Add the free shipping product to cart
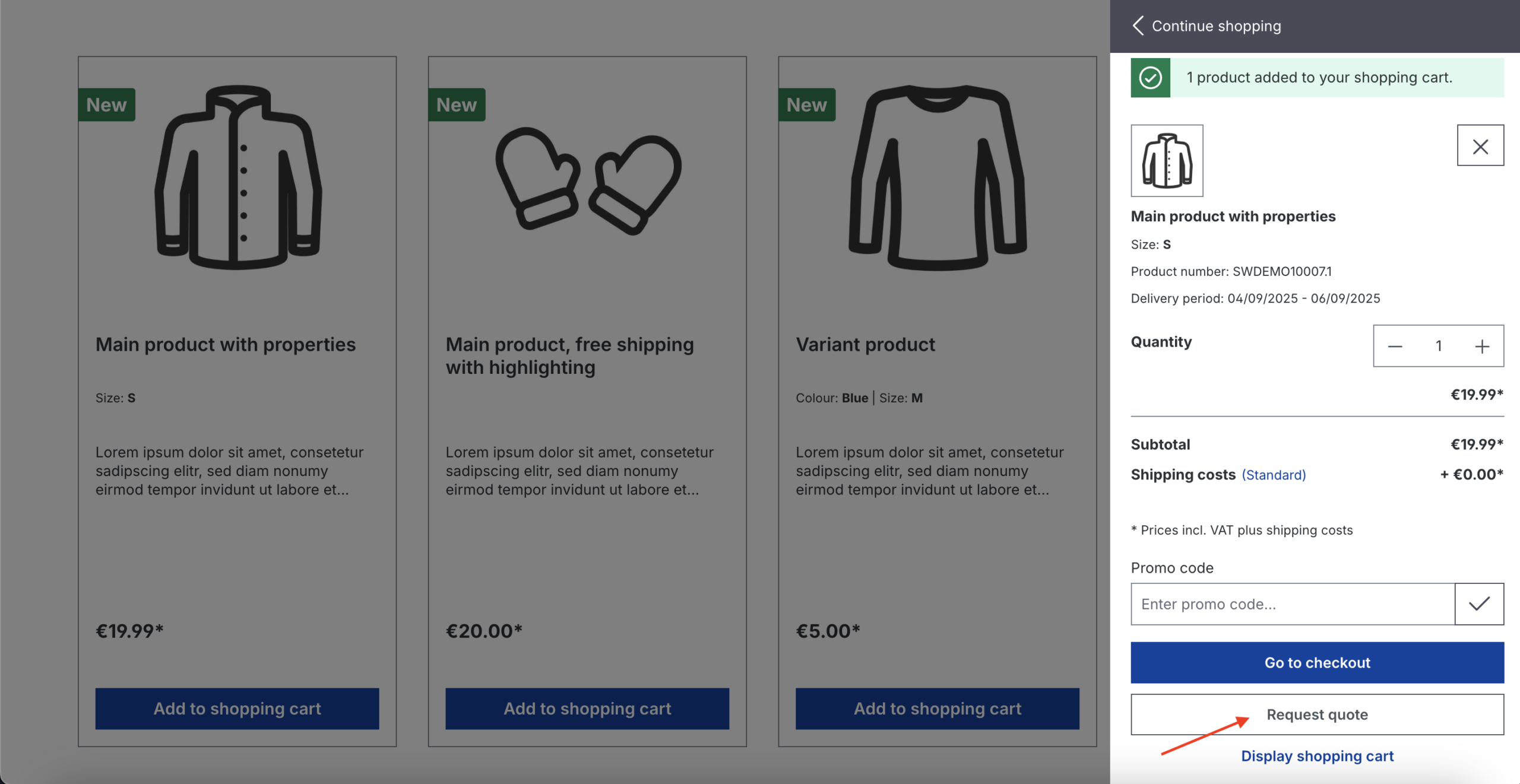Screen dimensions: 1520x784 click(x=587, y=709)
